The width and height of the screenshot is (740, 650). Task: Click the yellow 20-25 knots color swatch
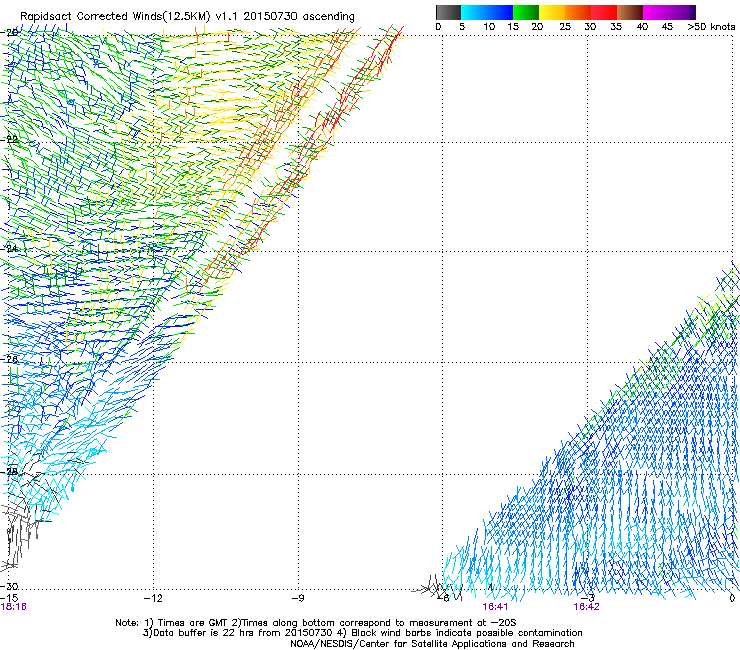(x=552, y=12)
